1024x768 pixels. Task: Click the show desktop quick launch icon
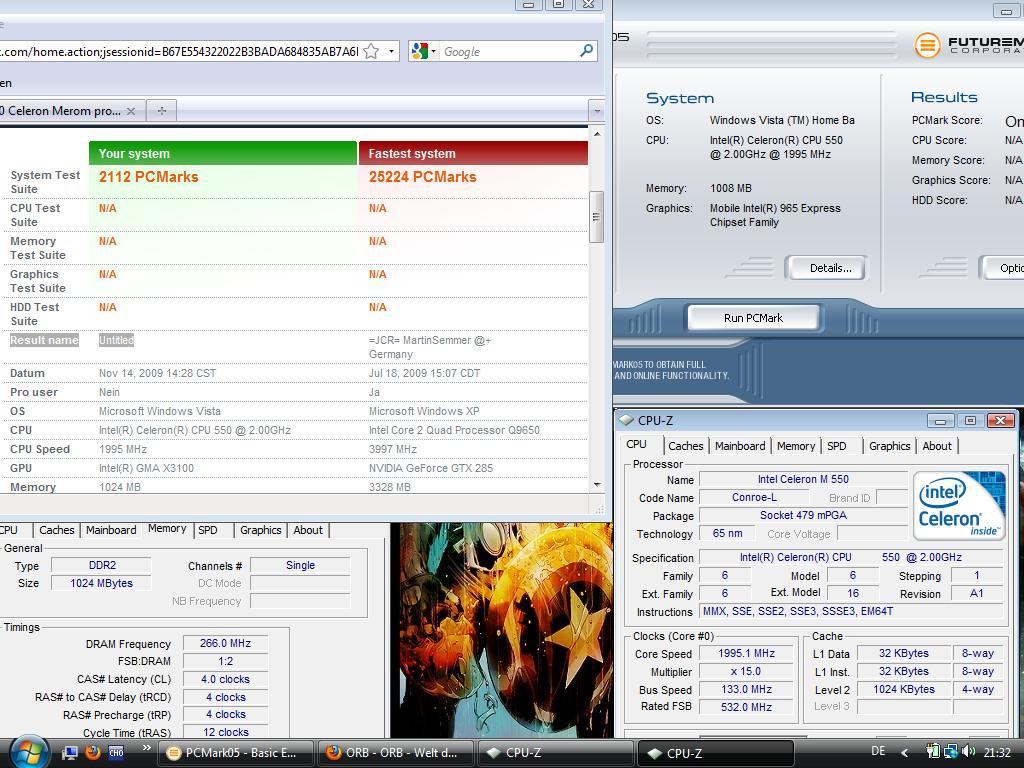[x=69, y=753]
